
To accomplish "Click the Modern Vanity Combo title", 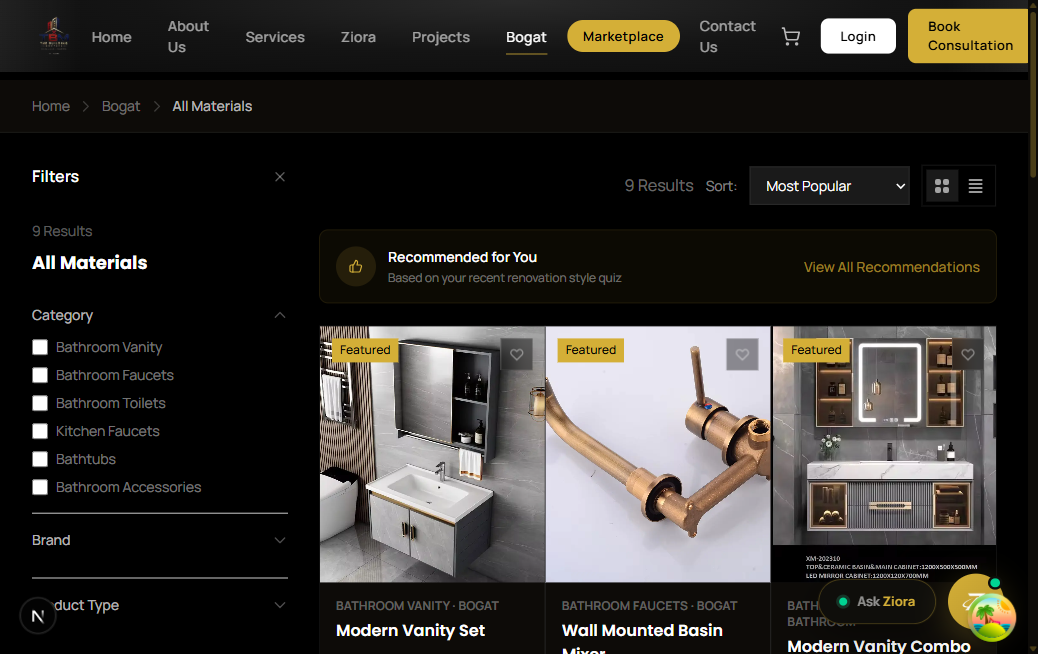I will (878, 645).
